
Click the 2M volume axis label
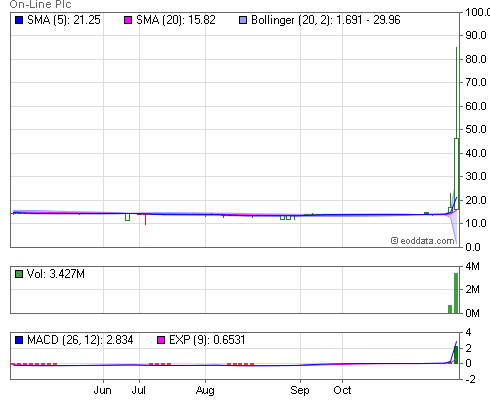click(x=472, y=289)
